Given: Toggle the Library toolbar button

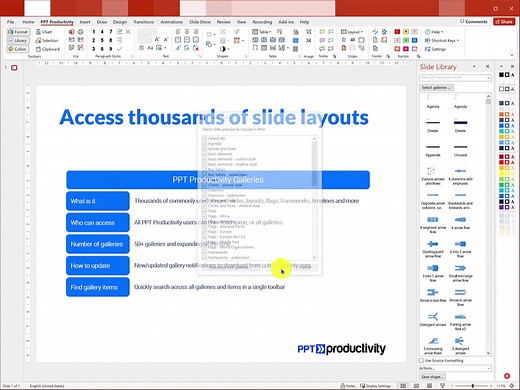Looking at the screenshot, I should point(18,40).
